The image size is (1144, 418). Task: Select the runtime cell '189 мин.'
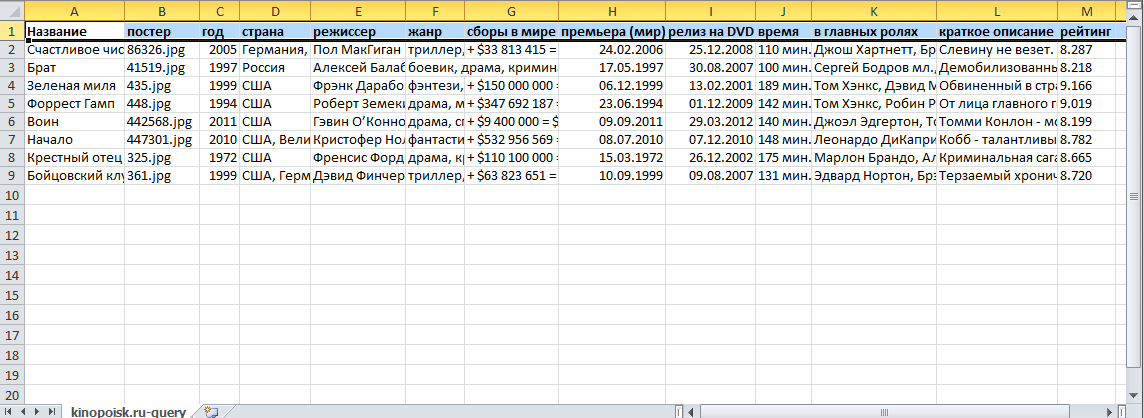tap(783, 85)
